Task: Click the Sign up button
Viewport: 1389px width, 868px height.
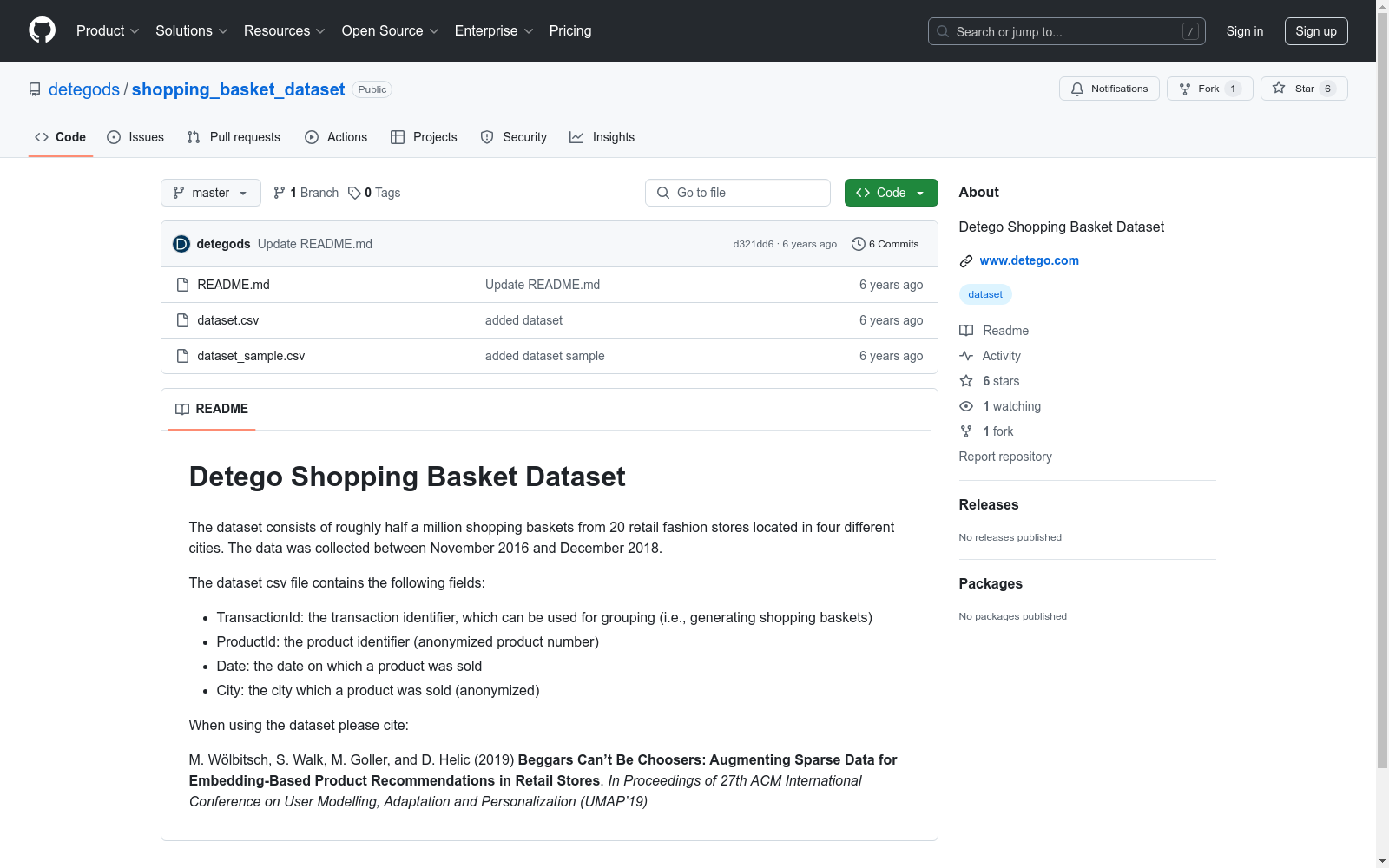Action: coord(1316,31)
